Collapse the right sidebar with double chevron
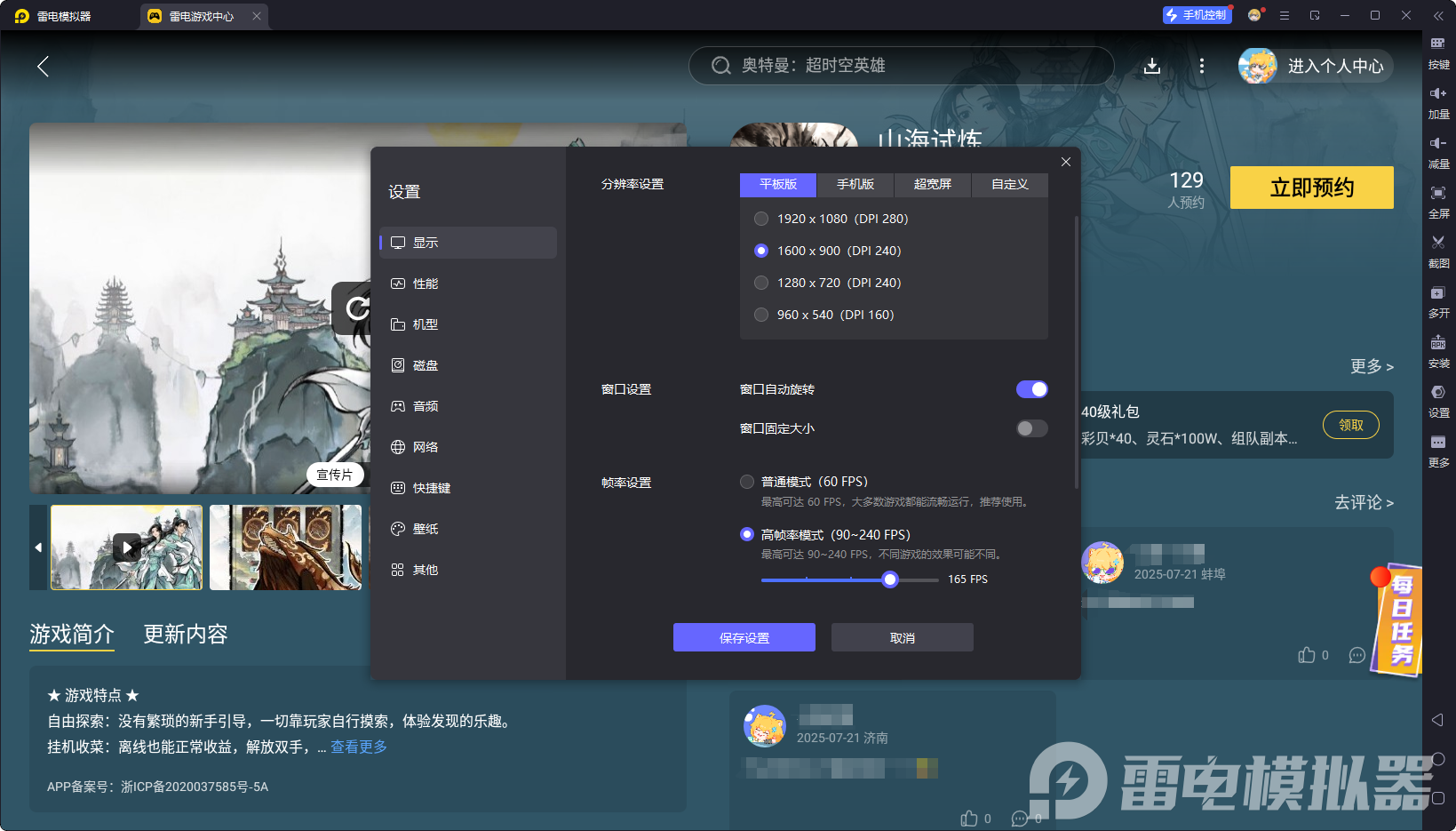This screenshot has height=831, width=1456. (x=1438, y=15)
